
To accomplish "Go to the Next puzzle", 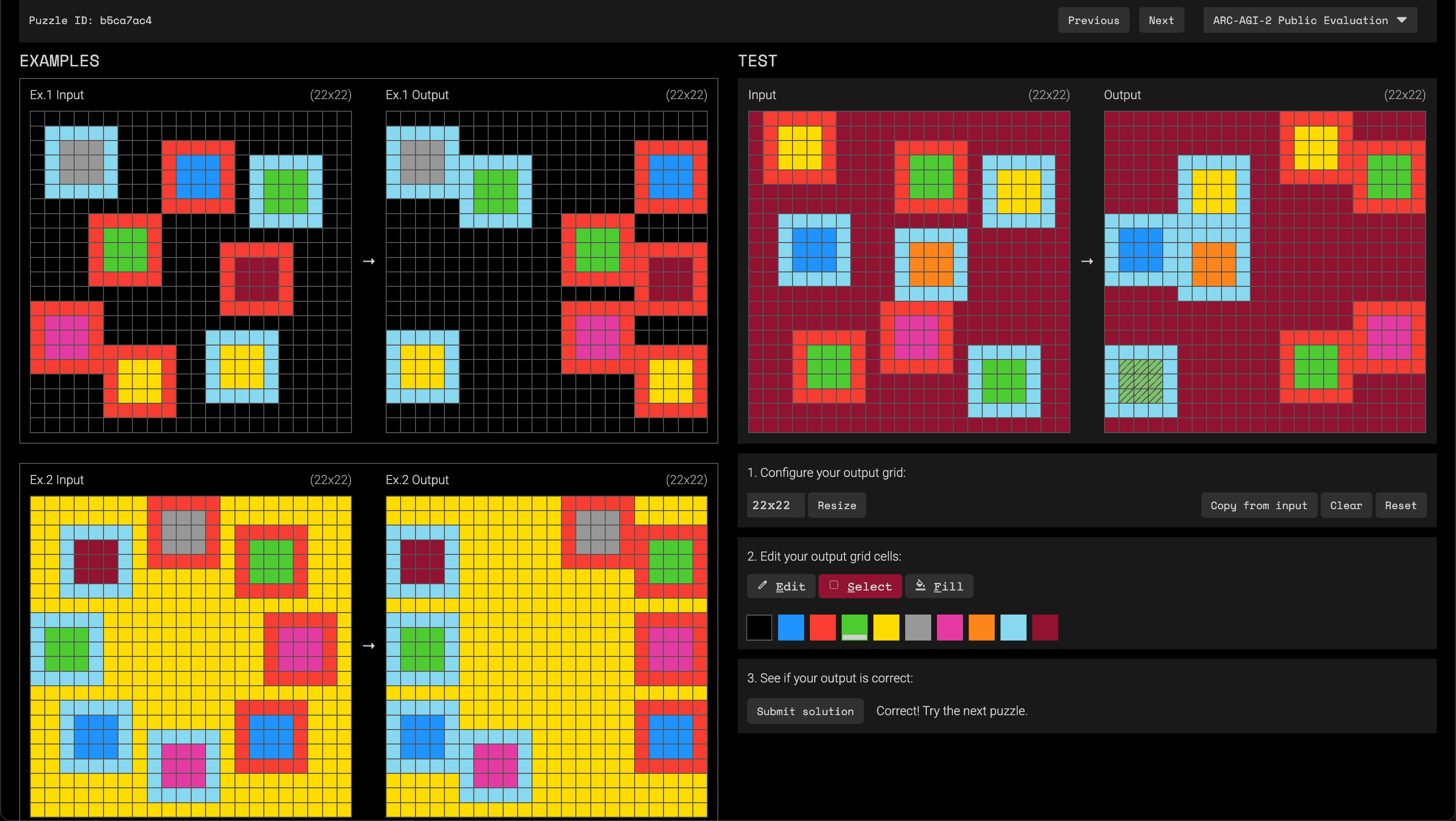I will pyautogui.click(x=1161, y=20).
